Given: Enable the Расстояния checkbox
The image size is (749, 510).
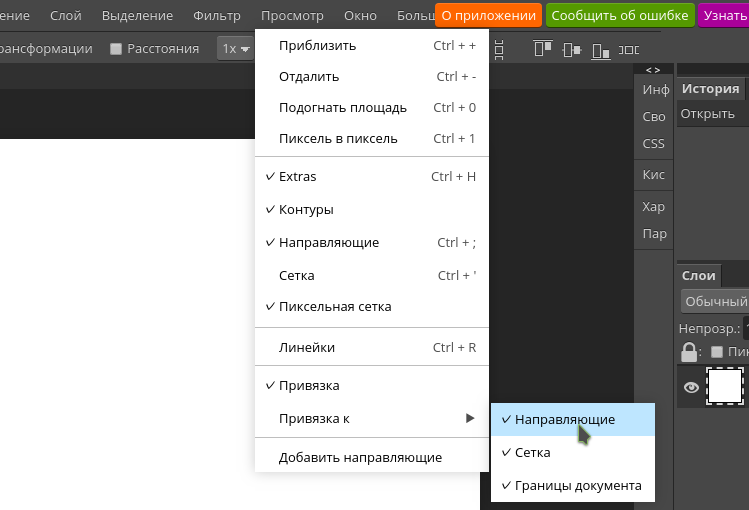Looking at the screenshot, I should pyautogui.click(x=116, y=49).
